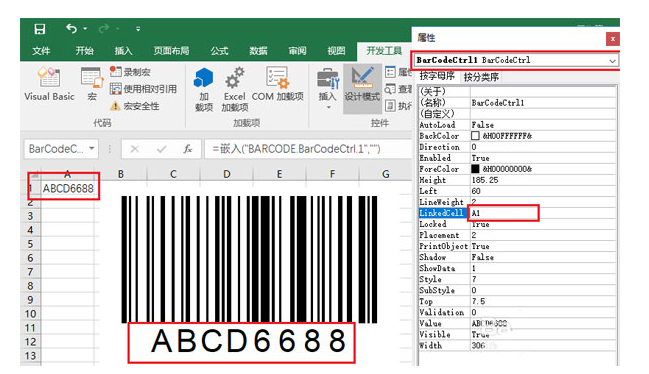Switch to 按分类序 categorized tab
Image resolution: width=649 pixels, height=374 pixels.
coord(481,77)
